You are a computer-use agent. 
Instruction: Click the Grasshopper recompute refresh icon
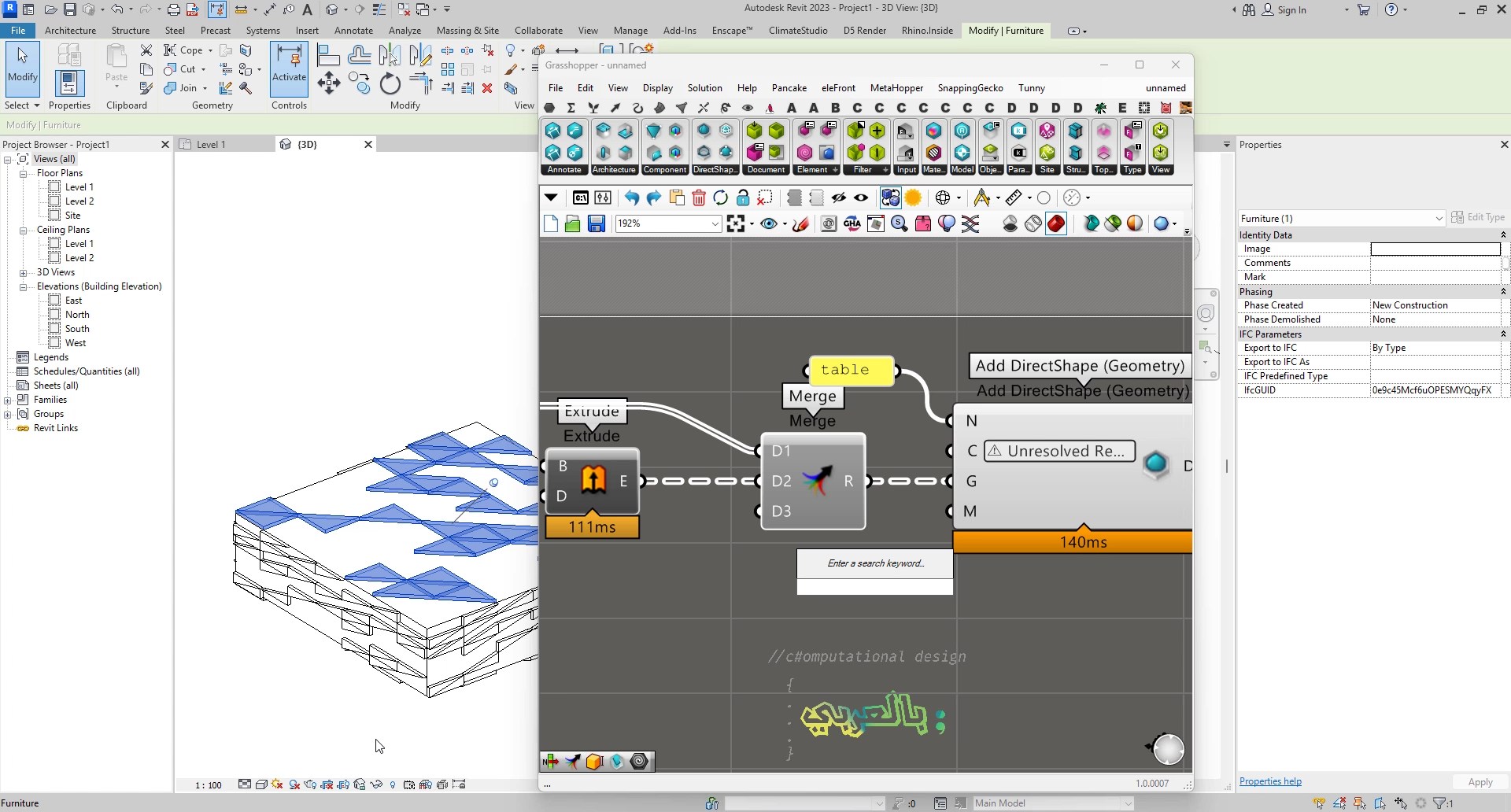point(720,198)
